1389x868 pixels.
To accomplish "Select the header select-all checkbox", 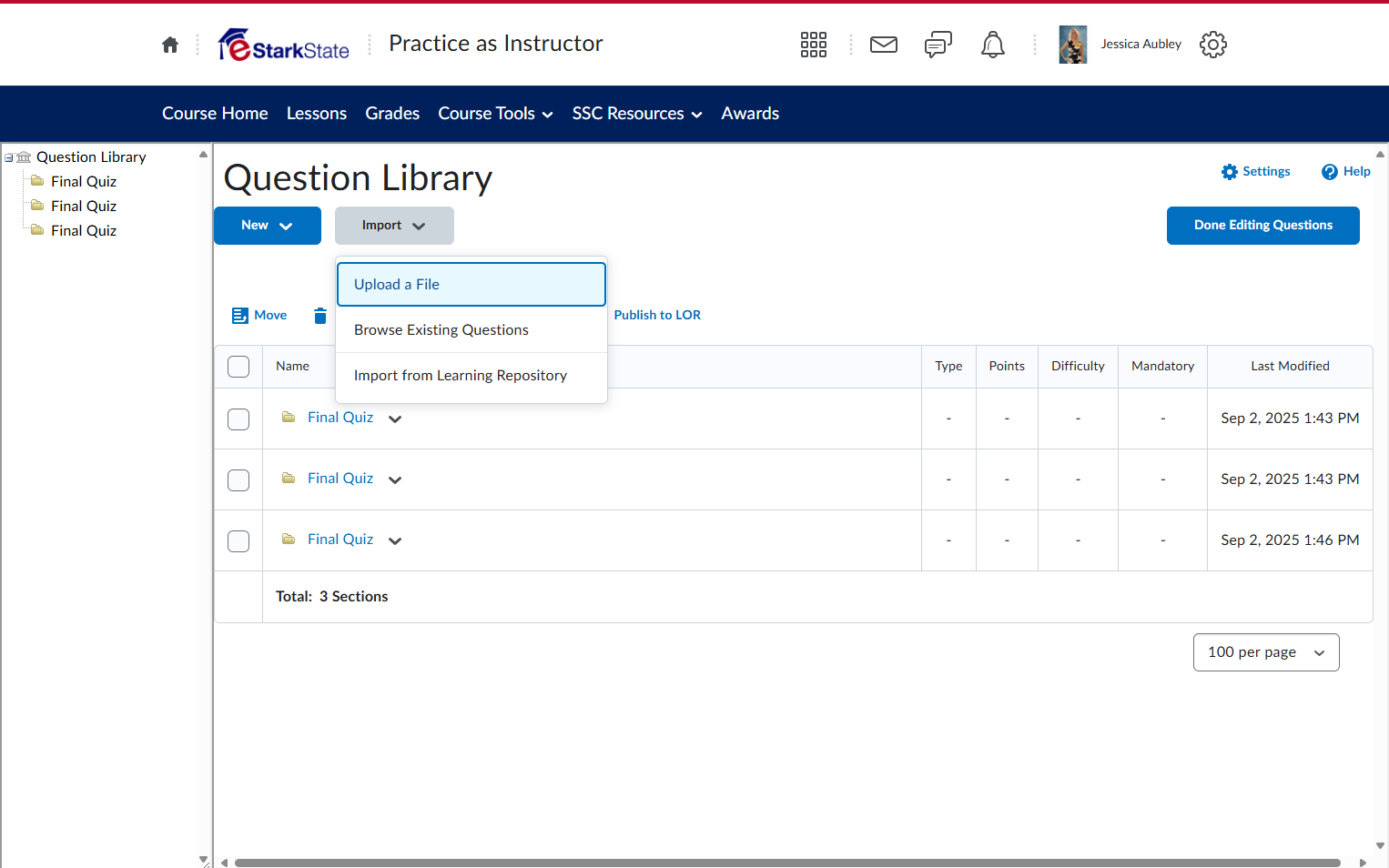I will (238, 367).
